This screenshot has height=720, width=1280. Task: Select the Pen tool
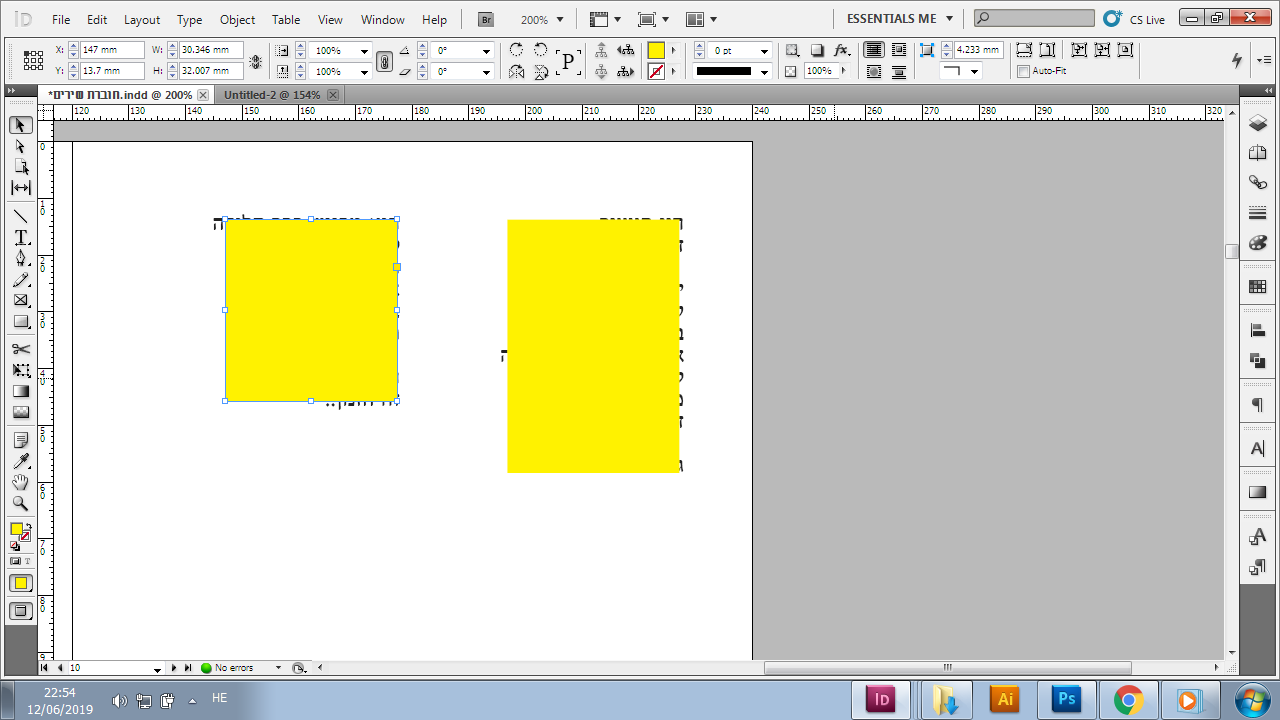coord(20,258)
